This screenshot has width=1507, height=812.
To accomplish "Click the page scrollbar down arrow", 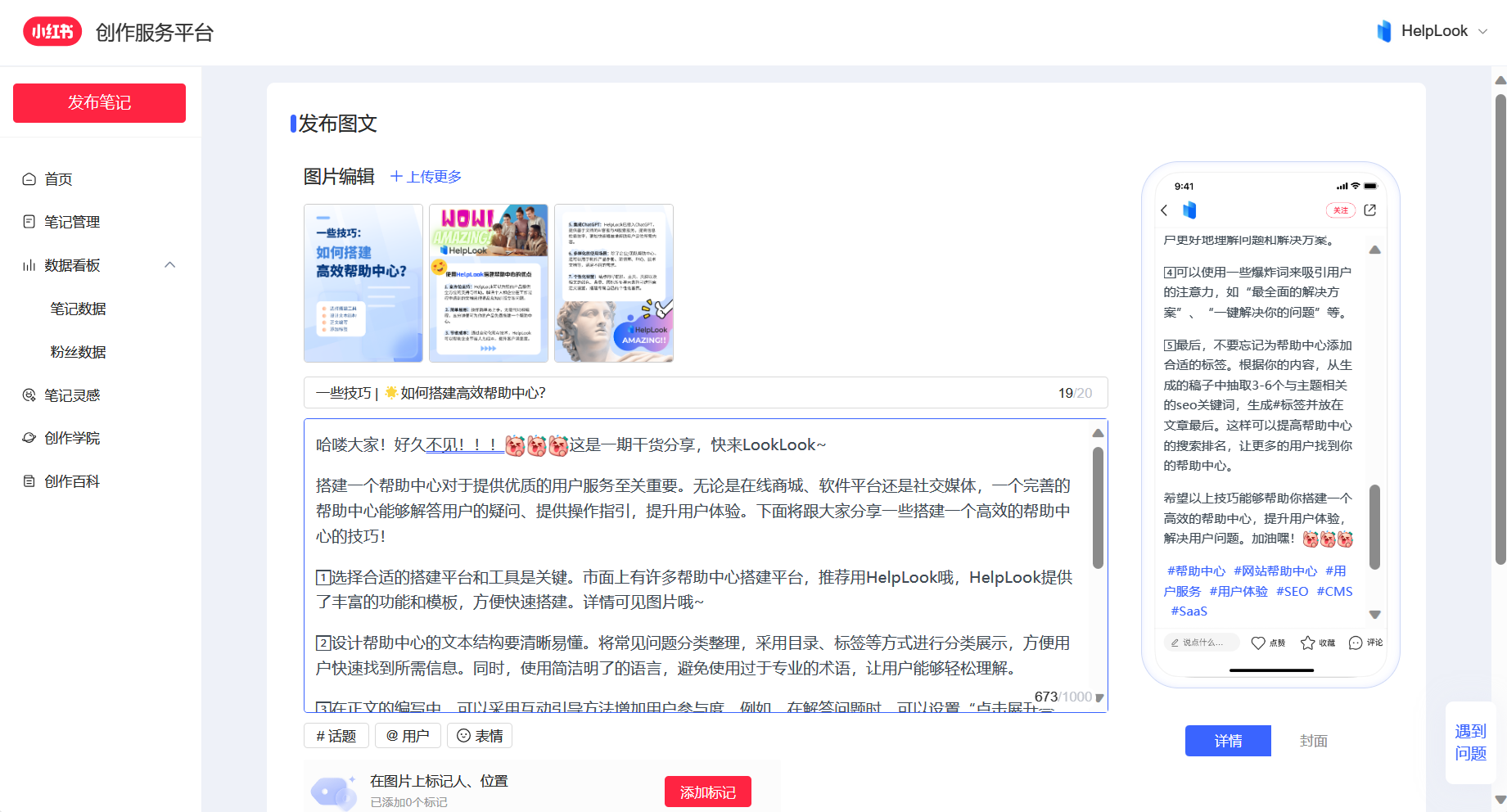I will [1500, 799].
